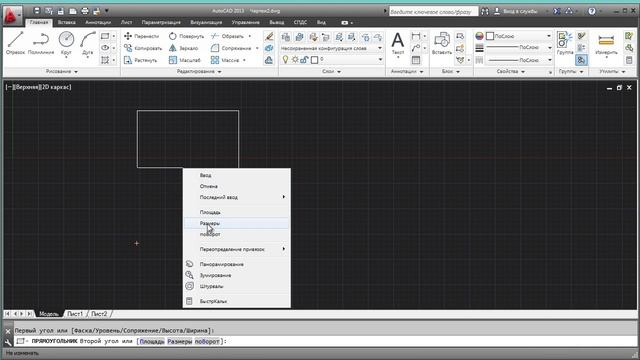Image resolution: width=640 pixels, height=360 pixels.
Task: Expand the Редактирование panel
Action: (199, 71)
